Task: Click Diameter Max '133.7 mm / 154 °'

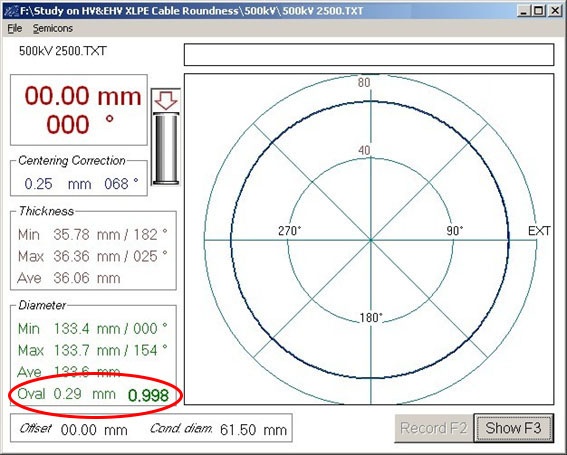Action: (111, 350)
